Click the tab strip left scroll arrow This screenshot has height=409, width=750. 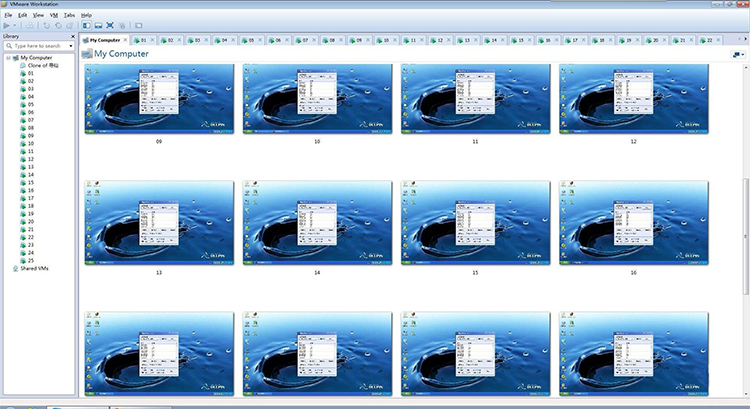pos(739,39)
